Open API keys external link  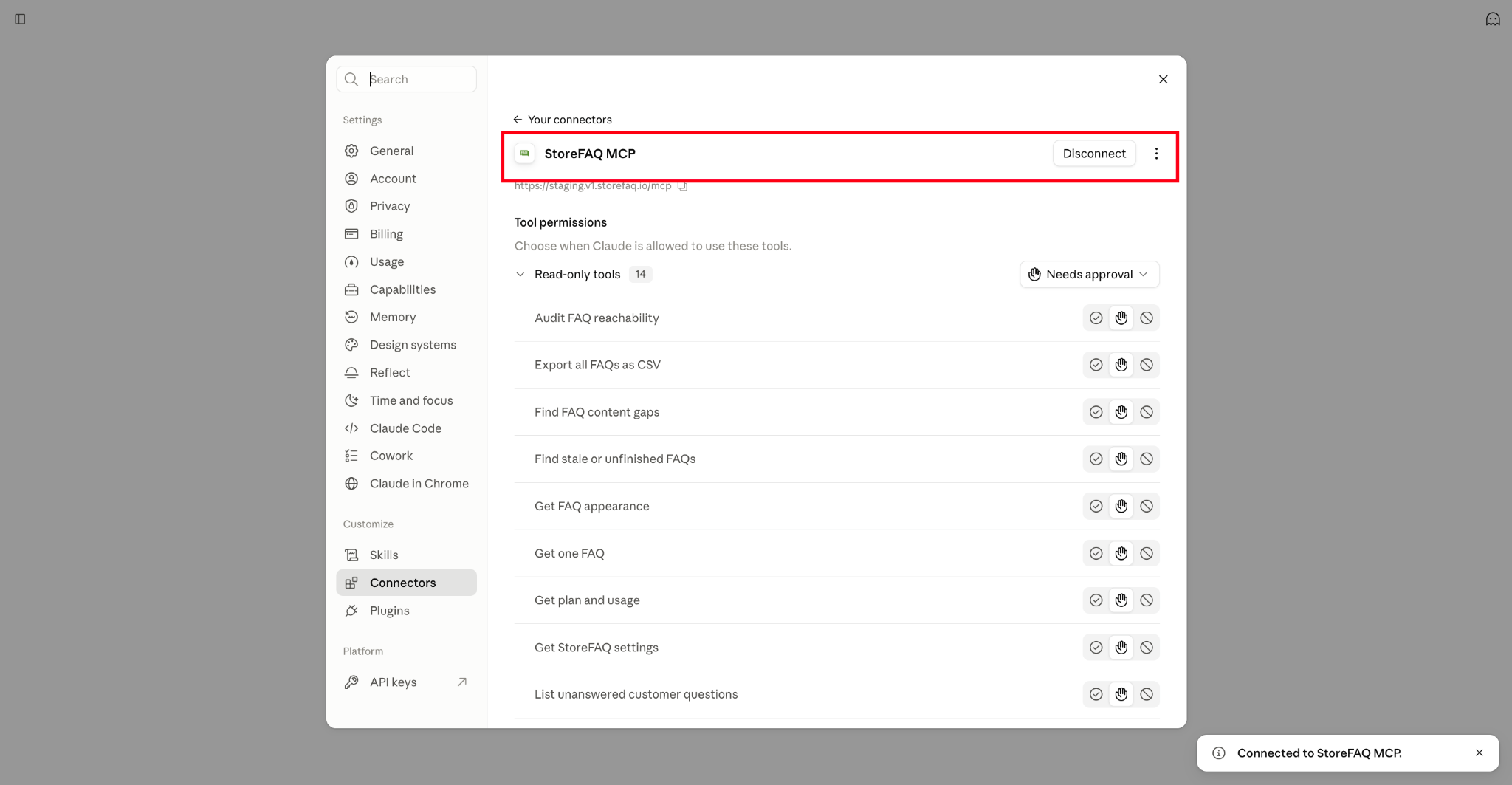click(x=406, y=682)
